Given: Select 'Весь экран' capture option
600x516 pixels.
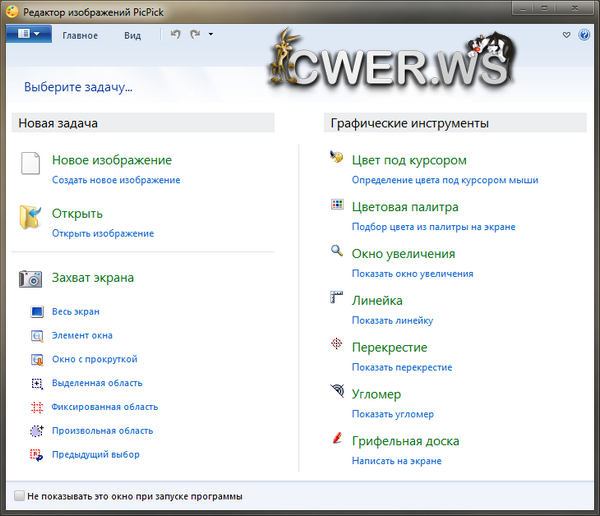Looking at the screenshot, I should 76,312.
